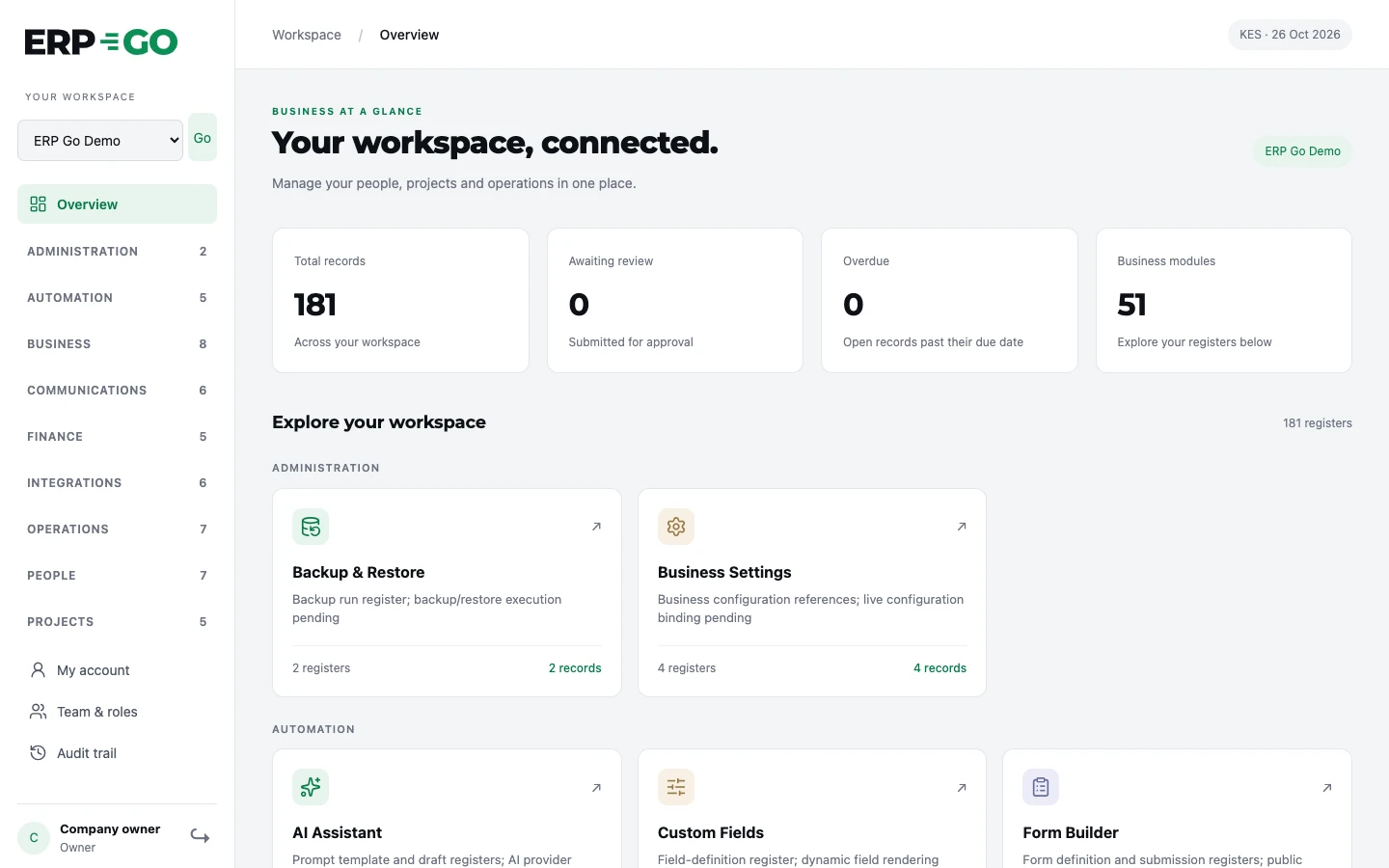This screenshot has height=868, width=1389.
Task: Click the Company owner avatar circle
Action: (x=34, y=837)
